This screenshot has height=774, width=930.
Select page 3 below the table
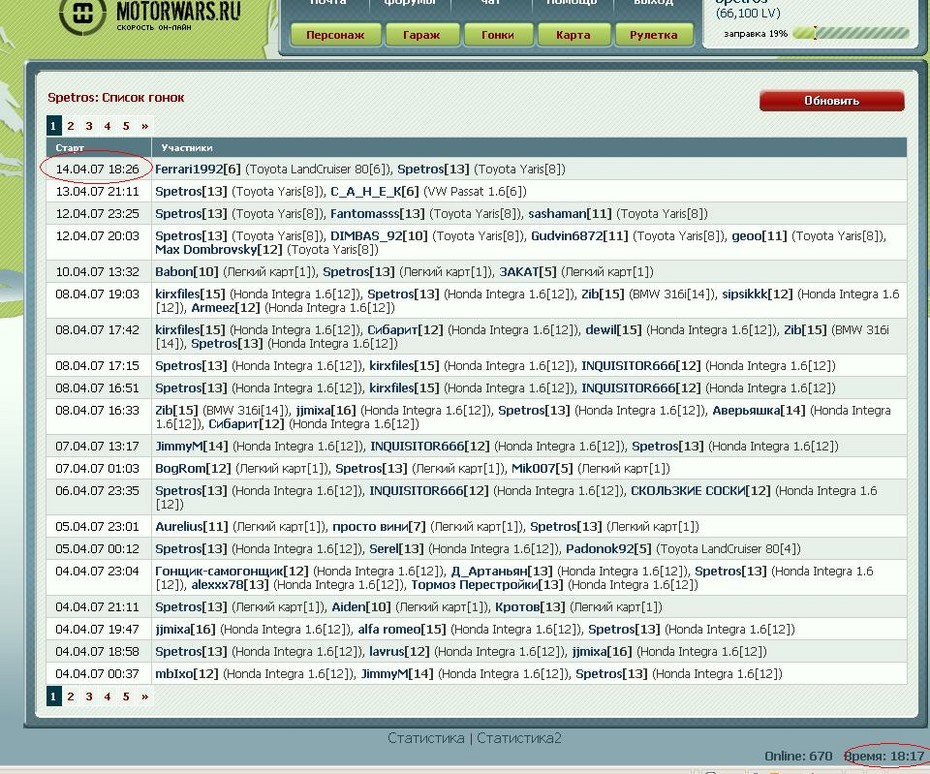(x=89, y=696)
